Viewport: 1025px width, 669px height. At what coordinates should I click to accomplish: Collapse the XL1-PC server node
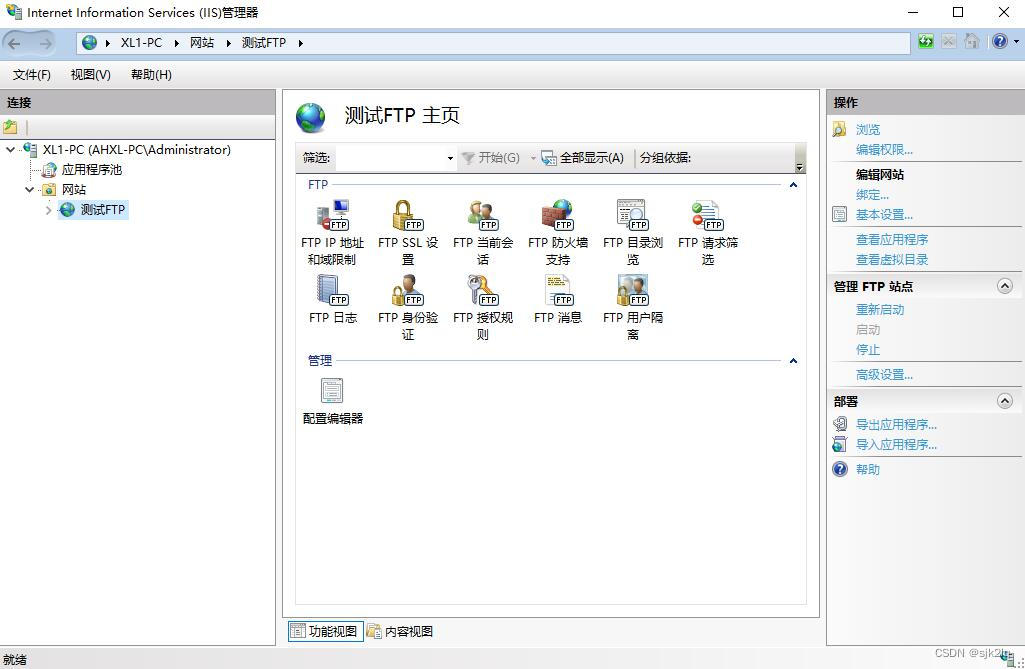10,150
